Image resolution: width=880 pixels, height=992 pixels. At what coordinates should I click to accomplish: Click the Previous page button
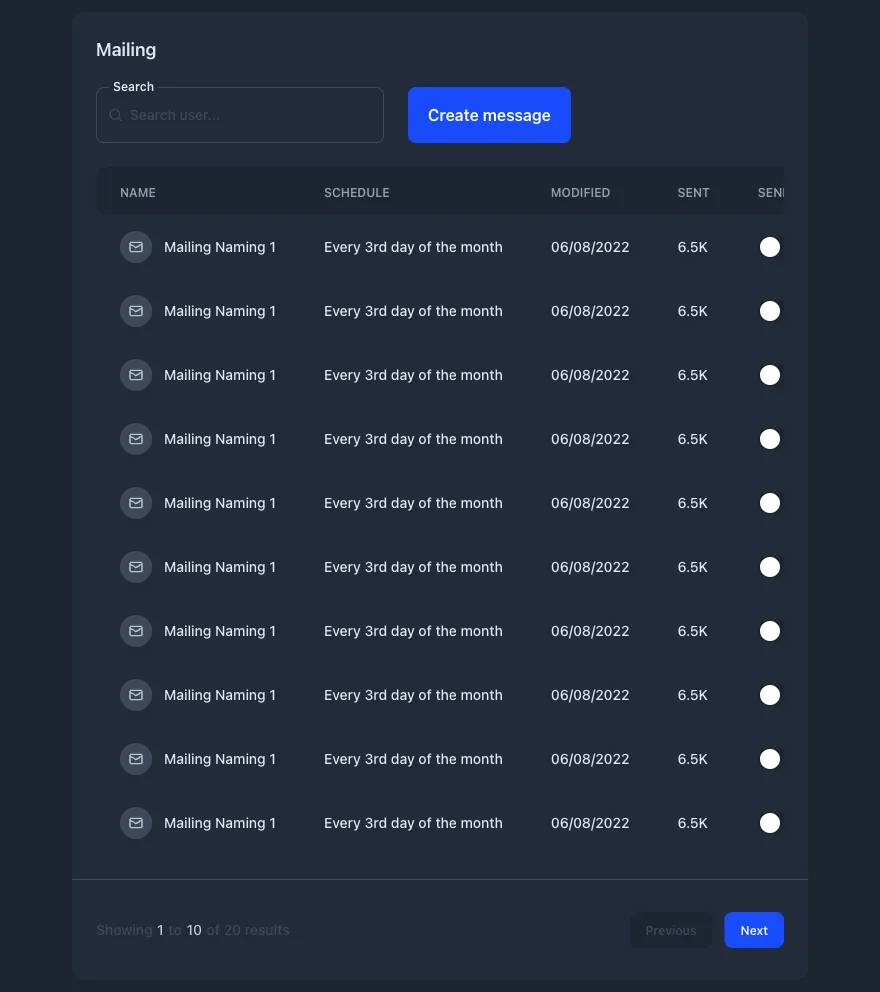tap(670, 930)
